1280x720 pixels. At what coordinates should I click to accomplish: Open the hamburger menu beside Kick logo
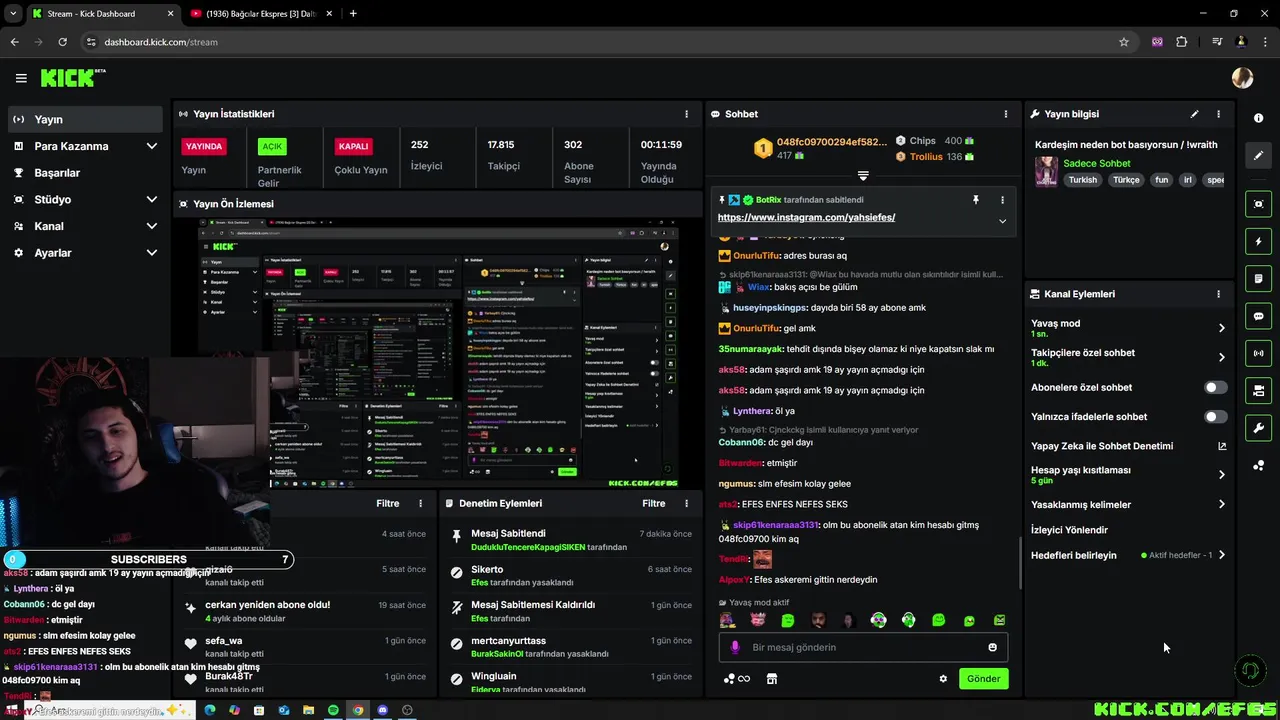coord(21,78)
